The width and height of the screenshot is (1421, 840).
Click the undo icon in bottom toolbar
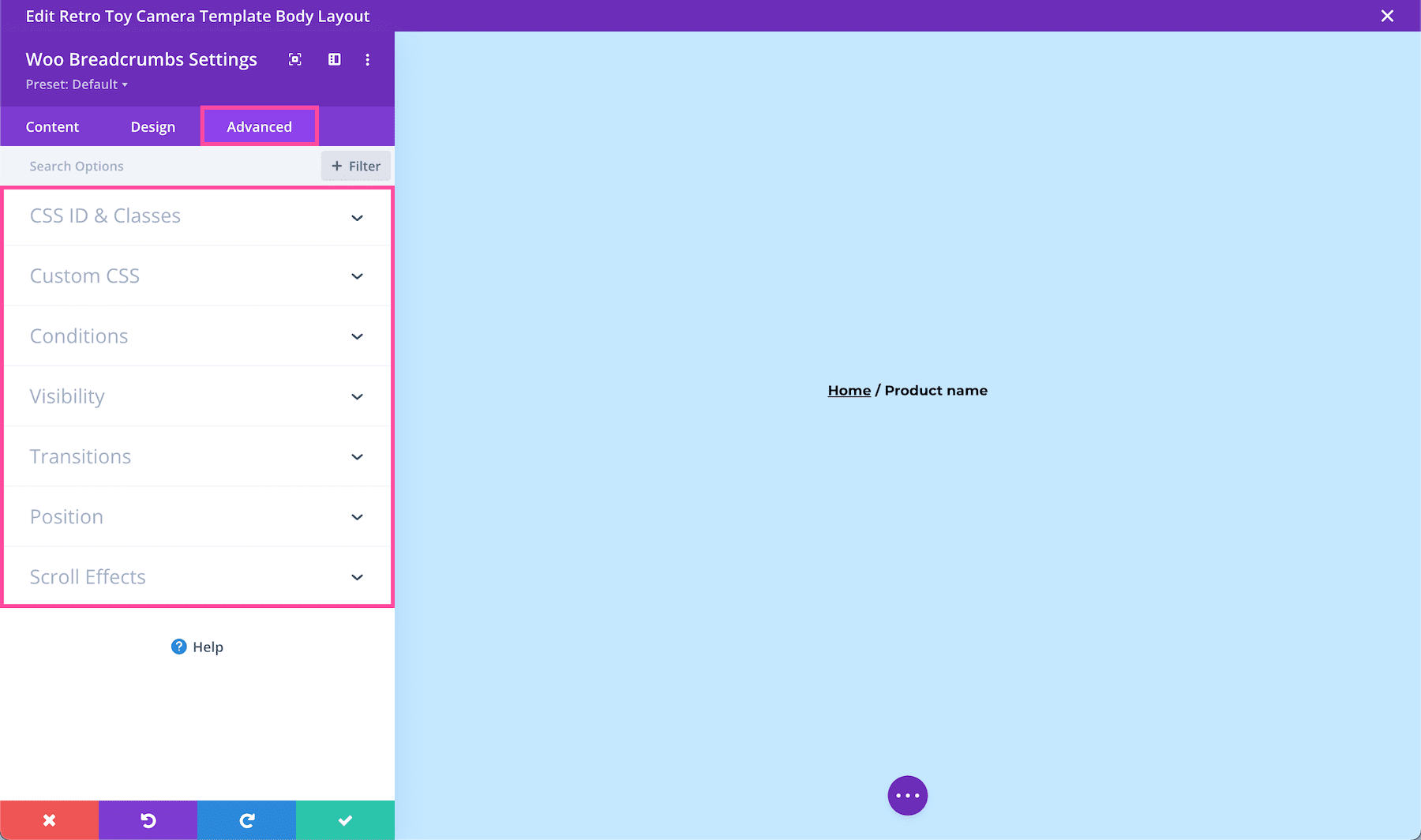pos(148,819)
